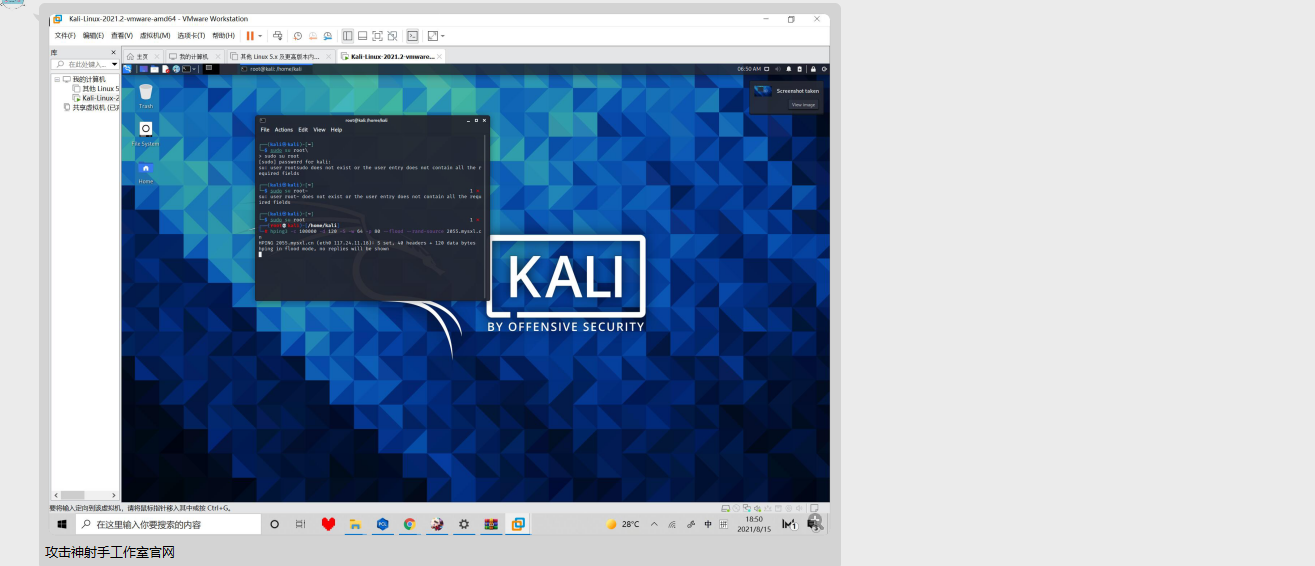The height and width of the screenshot is (566, 1315).
Task: Click the 攻击神射手工作室官网 caption link
Action: pyautogui.click(x=110, y=552)
